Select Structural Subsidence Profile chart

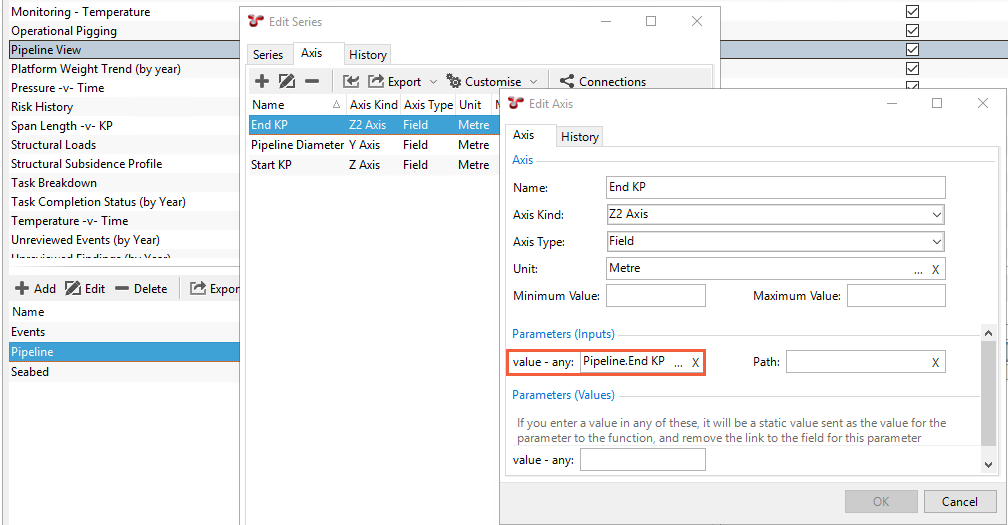click(x=86, y=163)
